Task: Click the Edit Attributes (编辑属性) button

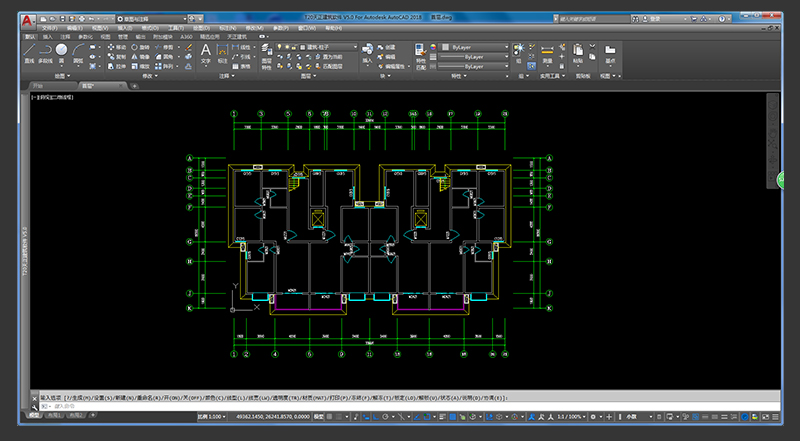Action: click(393, 66)
